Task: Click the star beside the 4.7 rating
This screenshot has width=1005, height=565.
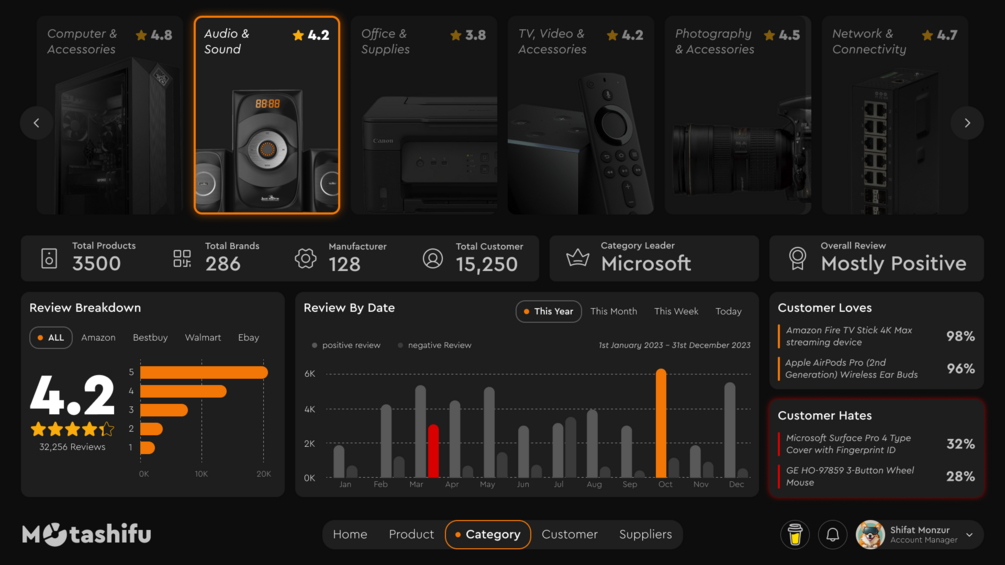Action: pos(927,35)
